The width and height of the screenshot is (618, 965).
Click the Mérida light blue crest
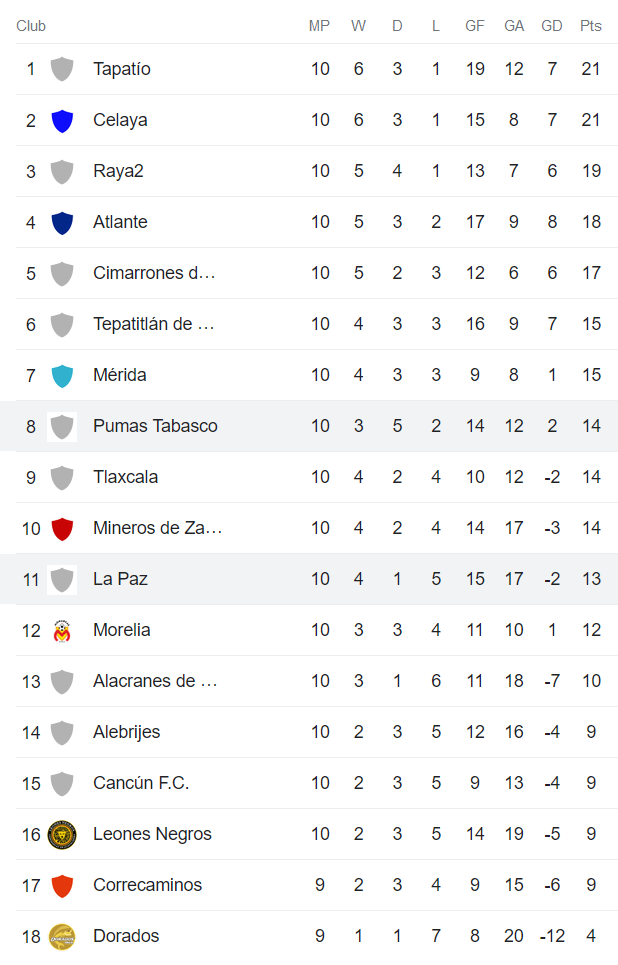click(x=62, y=376)
